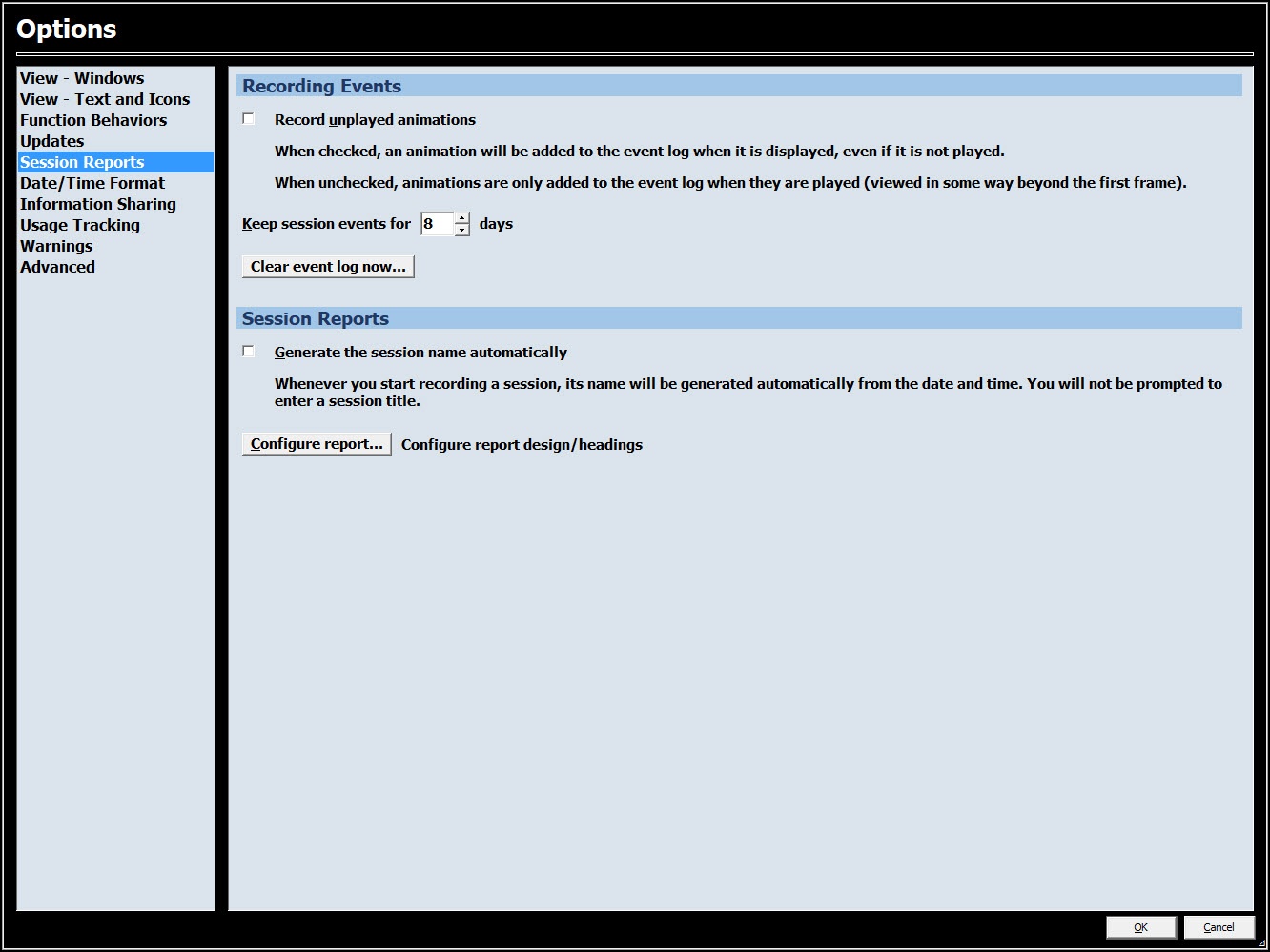The width and height of the screenshot is (1270, 952).
Task: Cancel the Options dialog
Action: click(x=1219, y=927)
